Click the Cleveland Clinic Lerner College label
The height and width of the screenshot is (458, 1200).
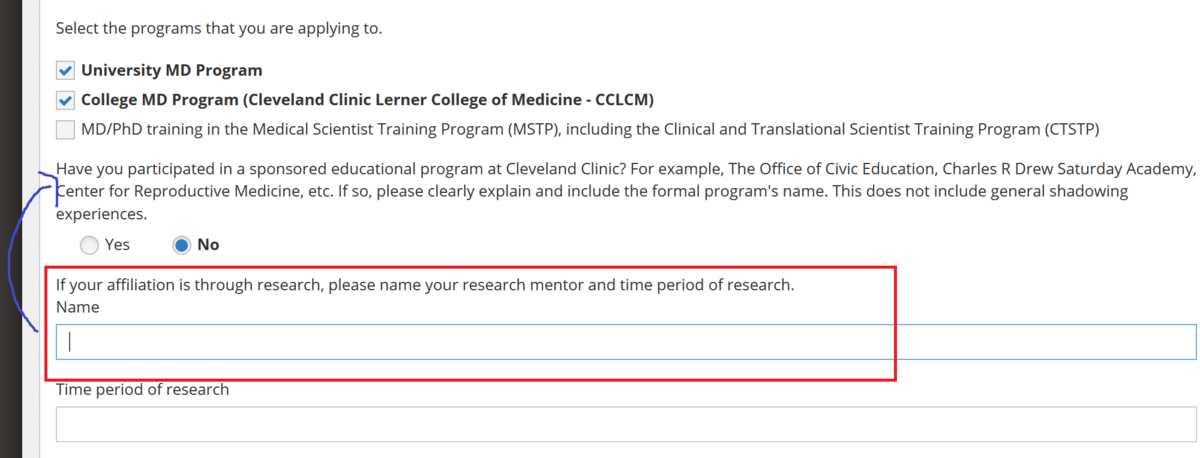pyautogui.click(x=368, y=100)
